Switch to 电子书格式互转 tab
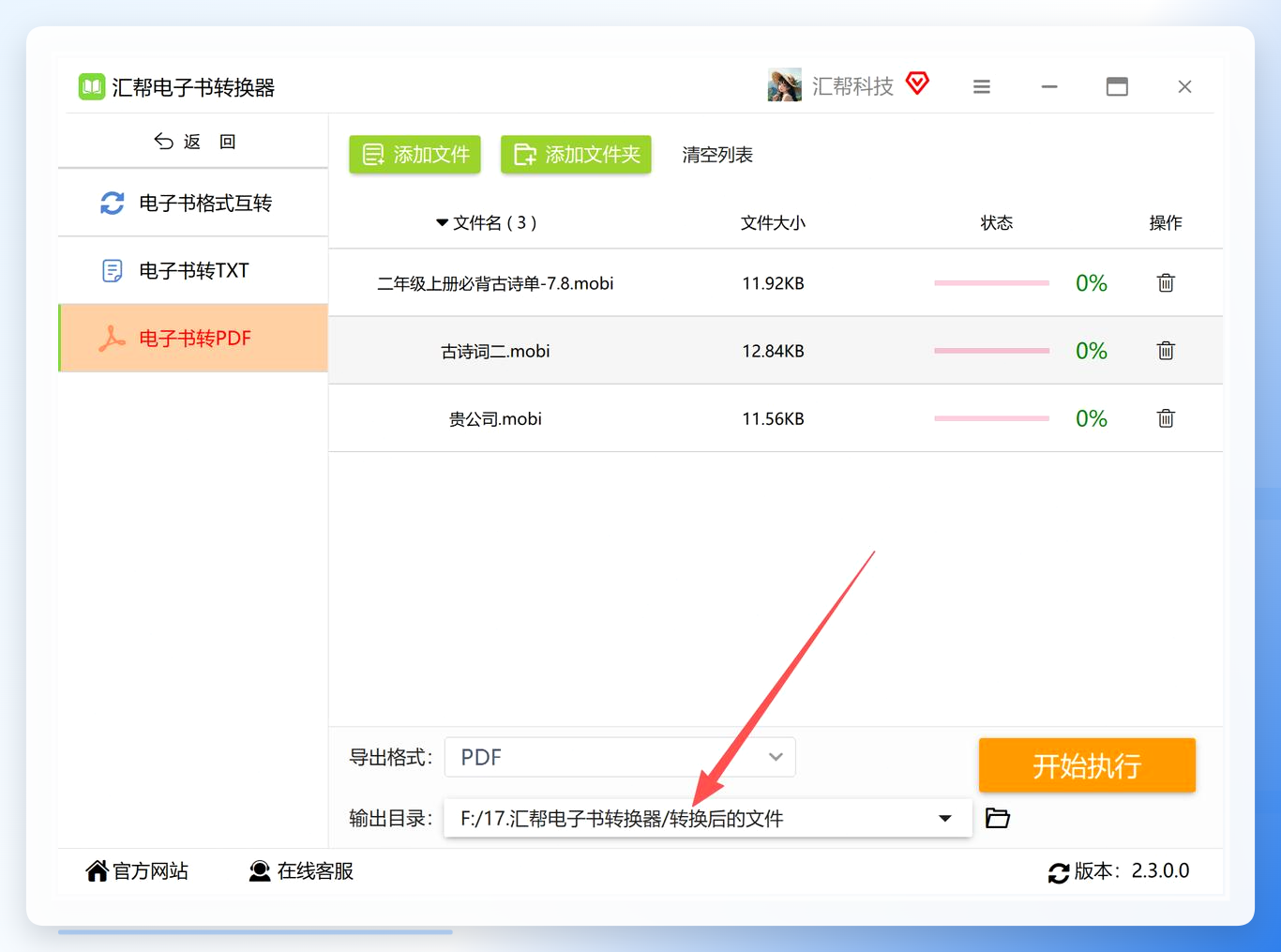Viewport: 1281px width, 952px height. point(193,203)
